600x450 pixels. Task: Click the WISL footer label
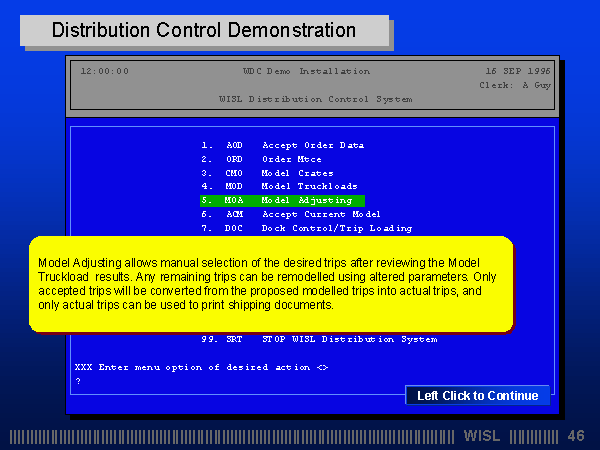tap(482, 436)
